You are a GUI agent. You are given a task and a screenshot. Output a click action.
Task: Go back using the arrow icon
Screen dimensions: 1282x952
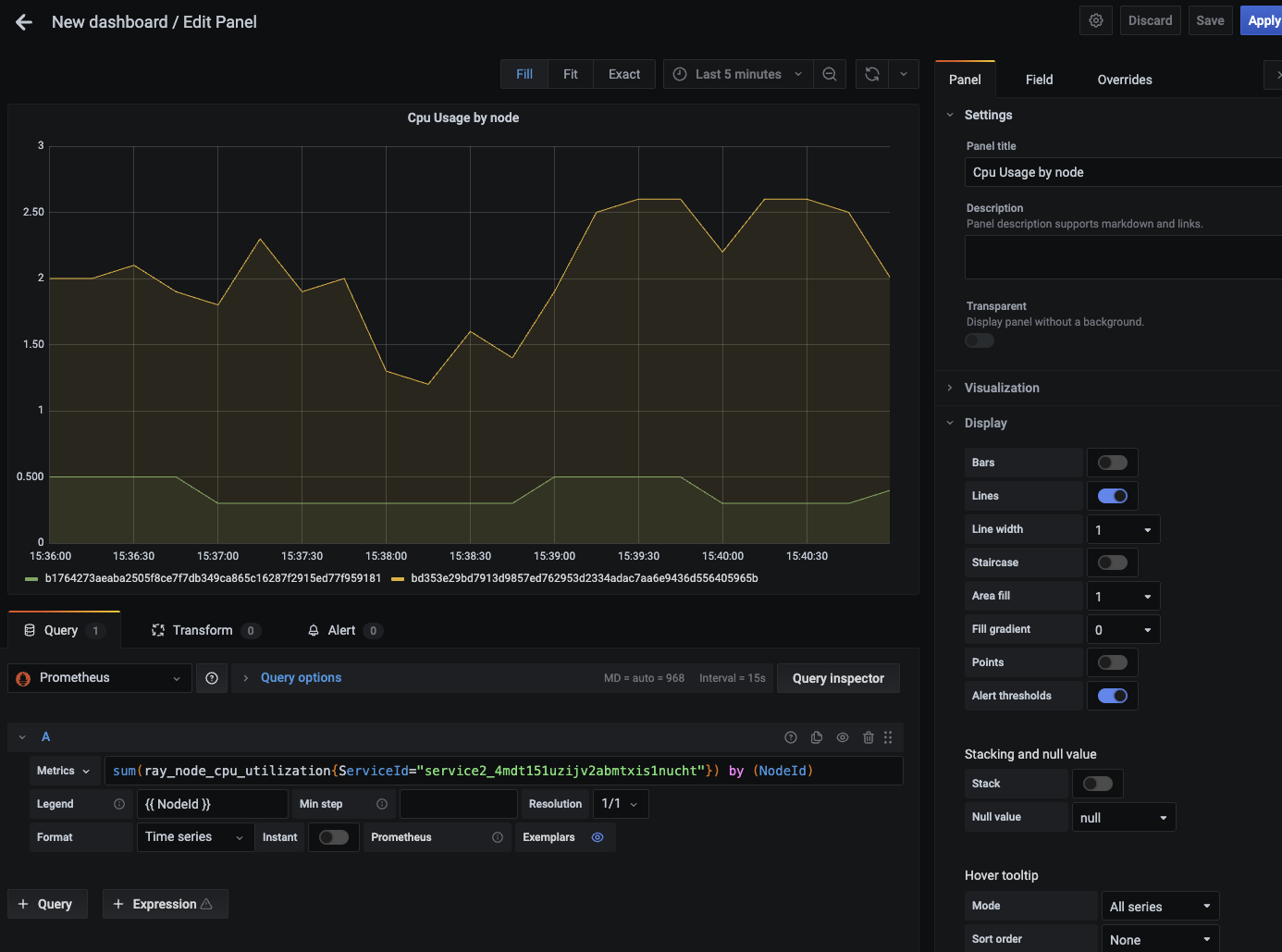pos(24,22)
